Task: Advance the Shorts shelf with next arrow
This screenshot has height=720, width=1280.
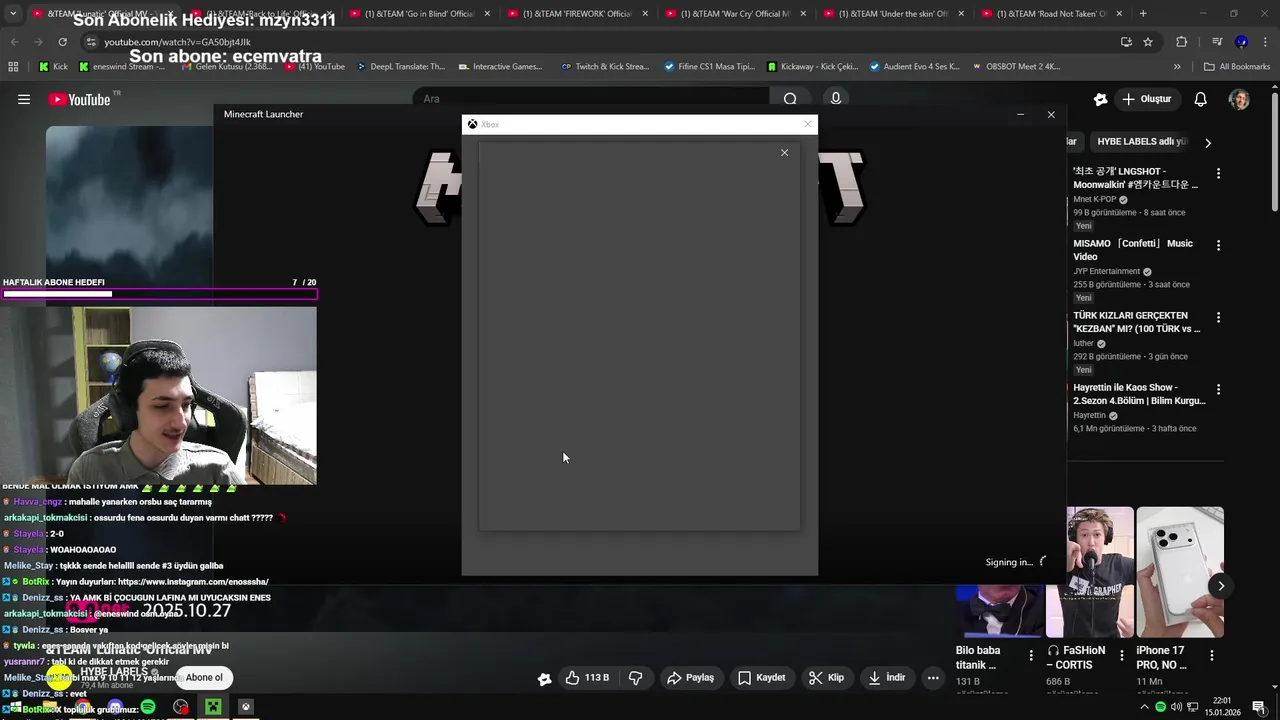Action: tap(1221, 586)
